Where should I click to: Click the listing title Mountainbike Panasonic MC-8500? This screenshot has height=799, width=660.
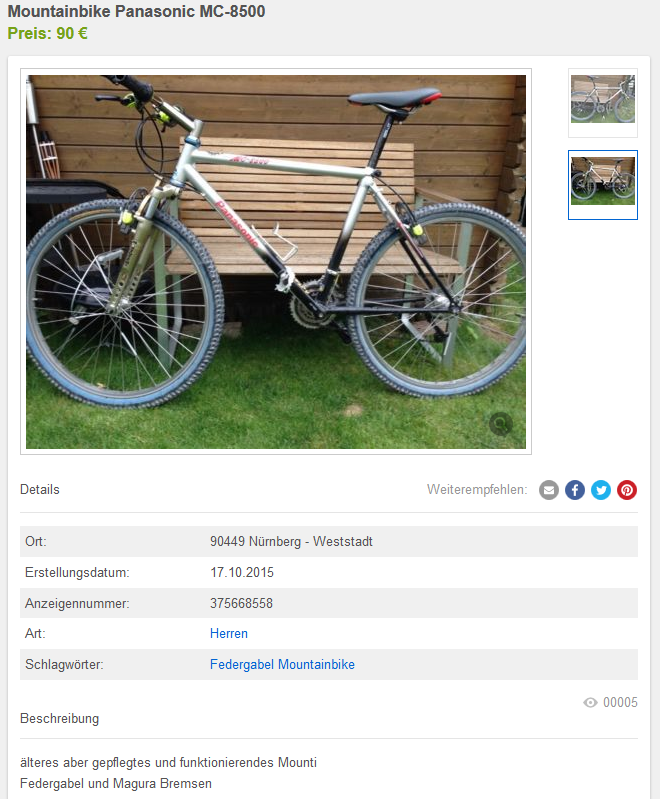coord(137,11)
